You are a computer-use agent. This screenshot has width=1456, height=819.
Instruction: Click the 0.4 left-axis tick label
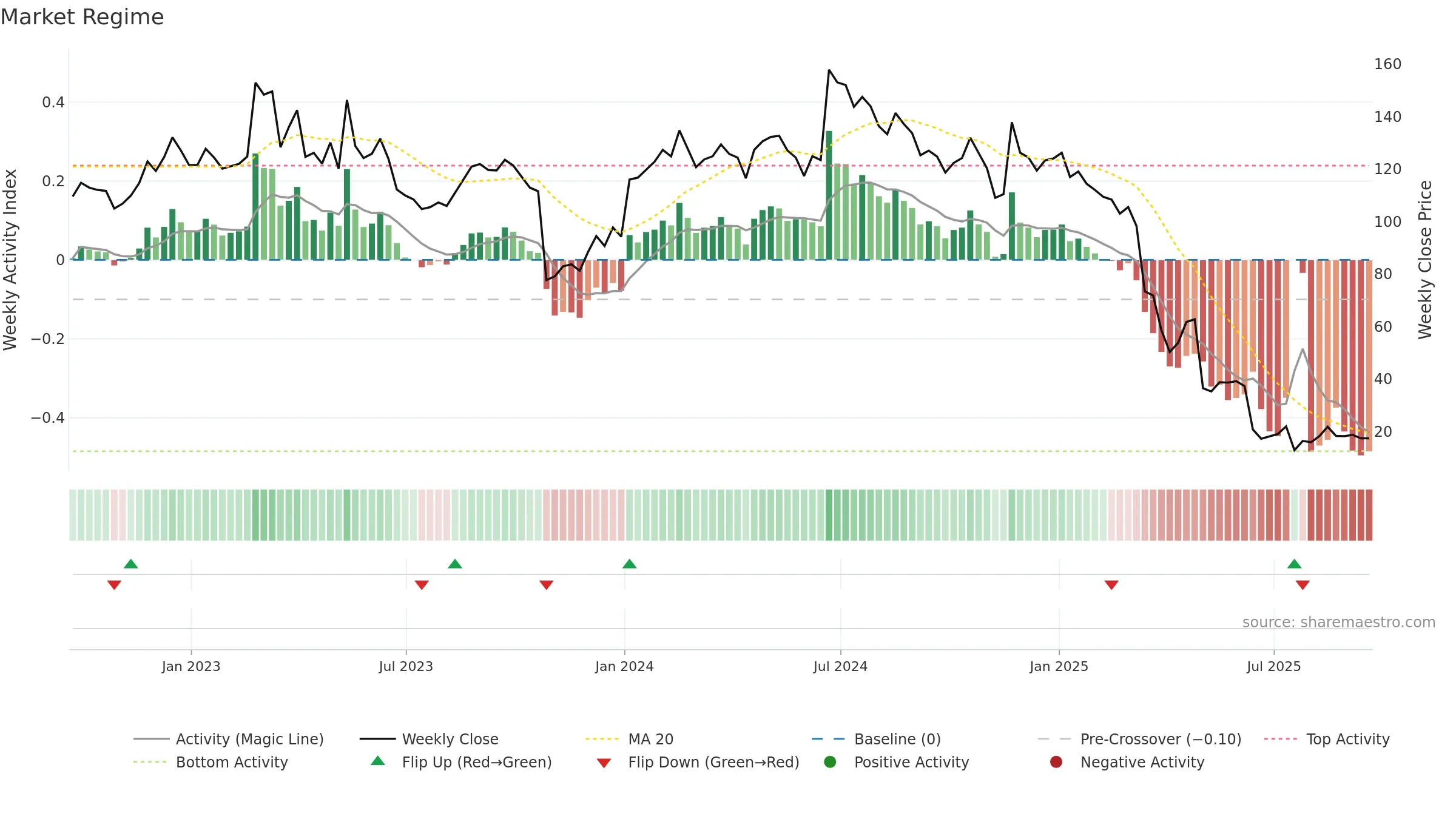[x=53, y=103]
